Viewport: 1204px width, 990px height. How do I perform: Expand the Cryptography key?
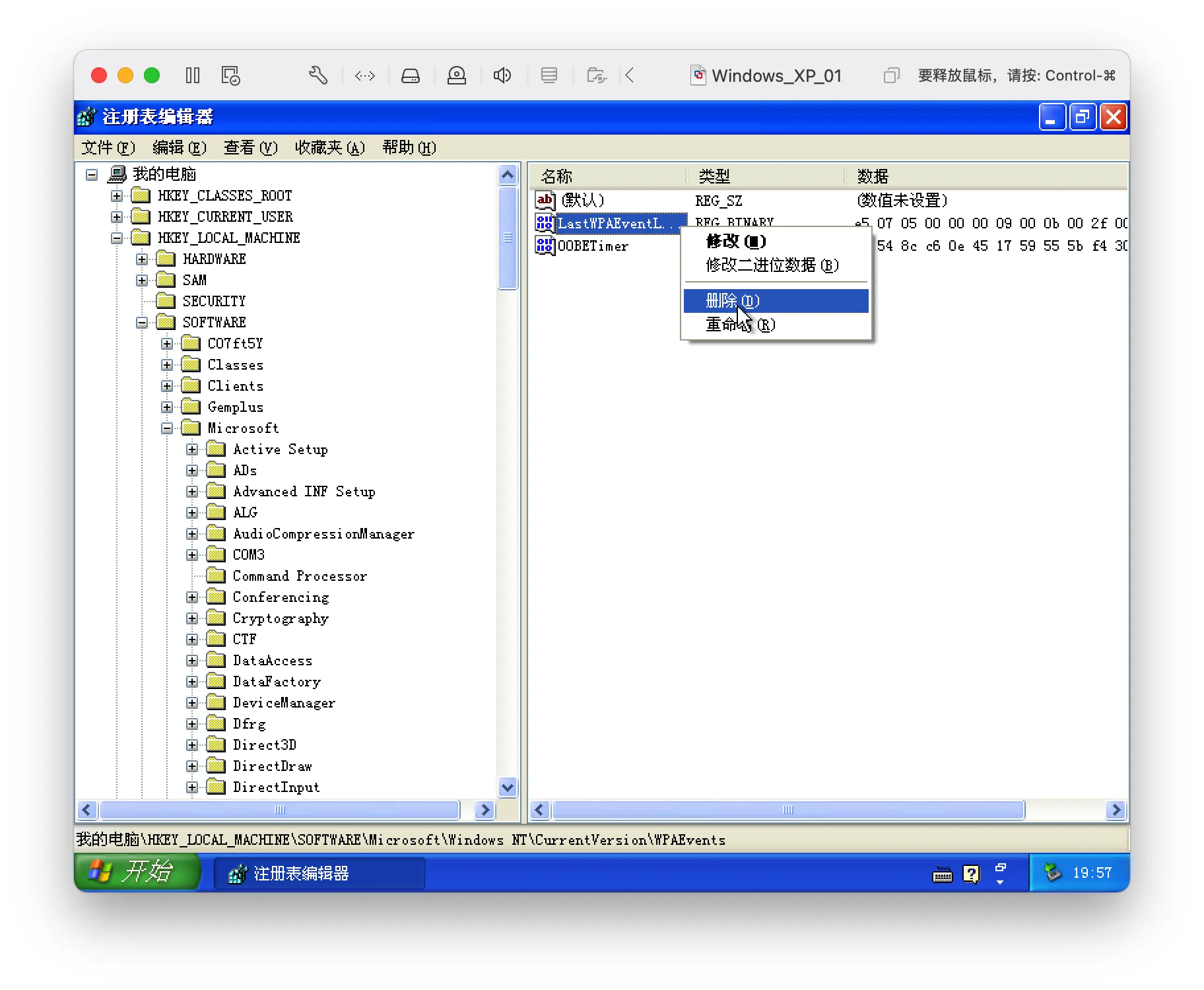(192, 618)
